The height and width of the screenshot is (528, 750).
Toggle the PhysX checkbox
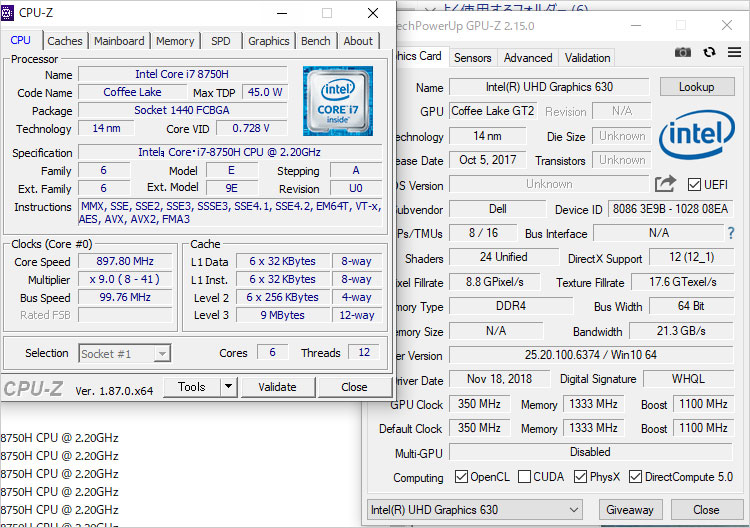[580, 476]
